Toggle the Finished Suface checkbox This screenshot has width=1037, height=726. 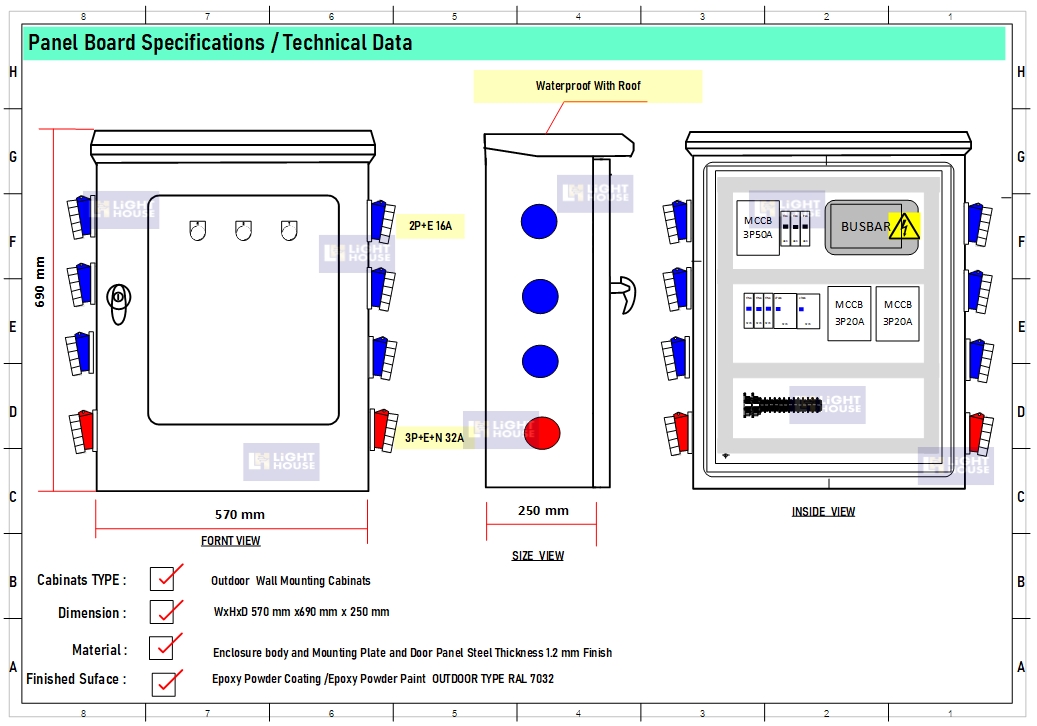pyautogui.click(x=164, y=684)
